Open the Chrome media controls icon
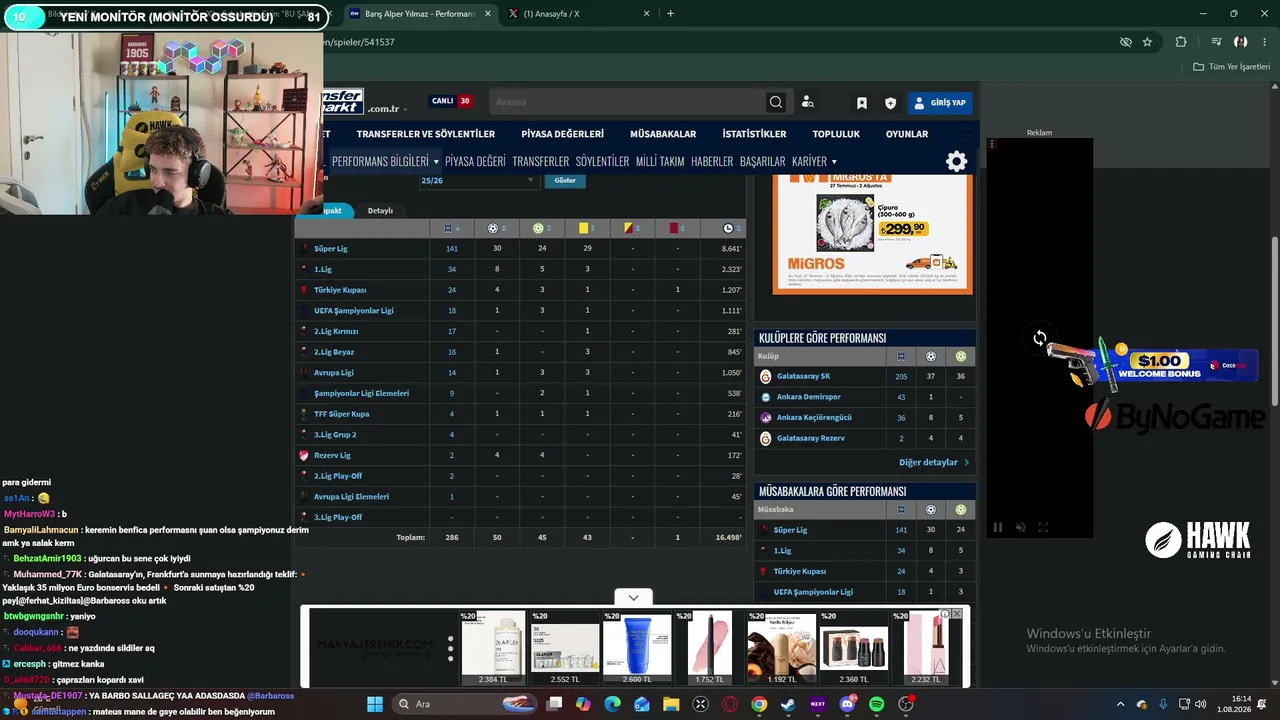This screenshot has height=720, width=1280. [x=1216, y=42]
